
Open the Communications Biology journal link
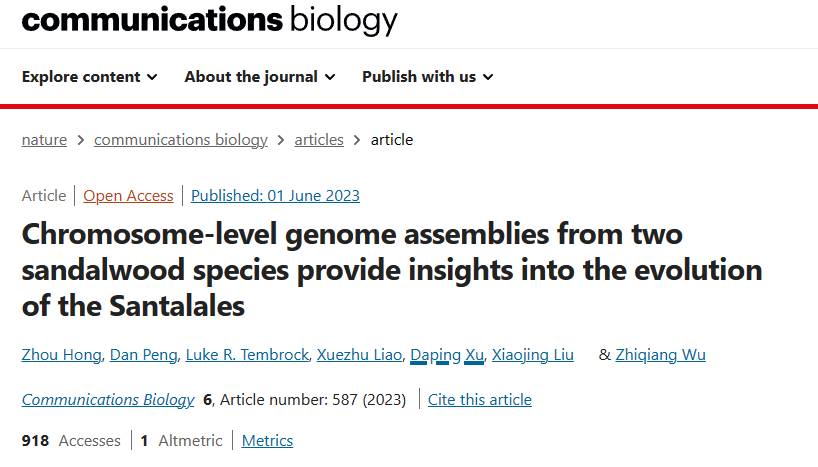point(108,400)
